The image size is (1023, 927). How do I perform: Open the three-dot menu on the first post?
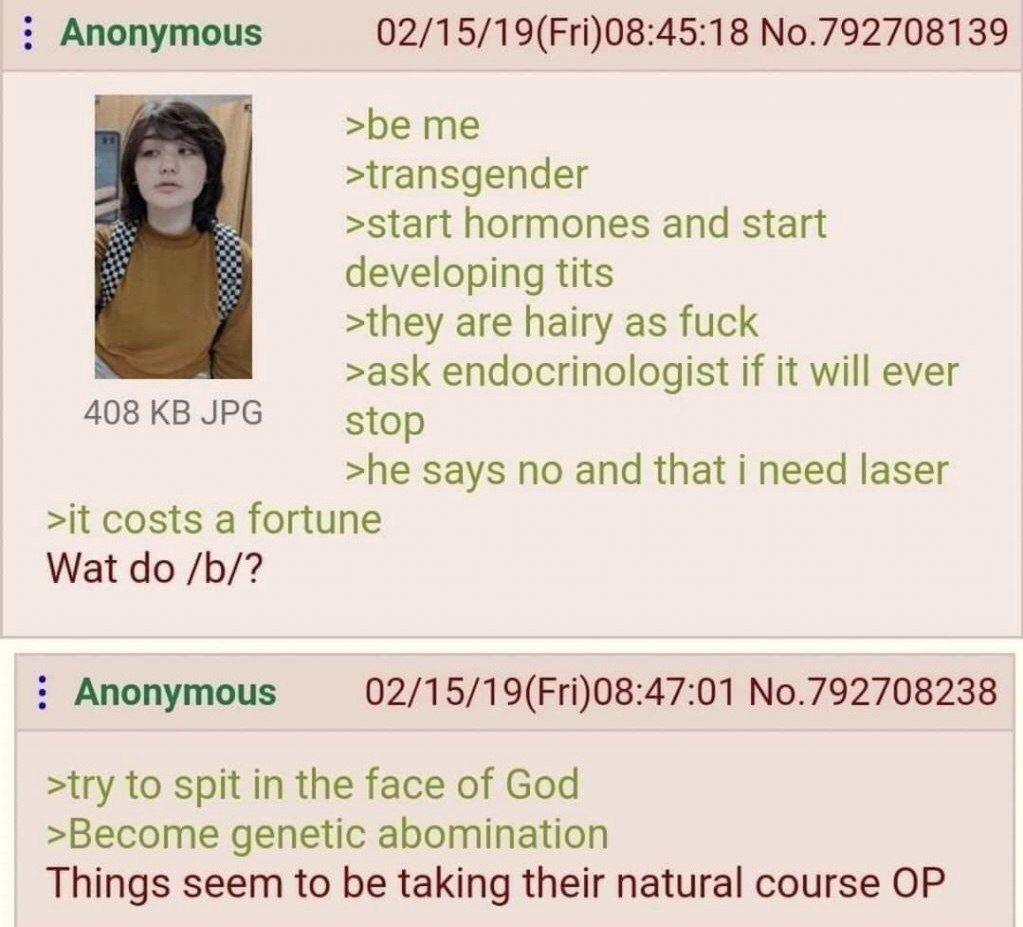(27, 33)
